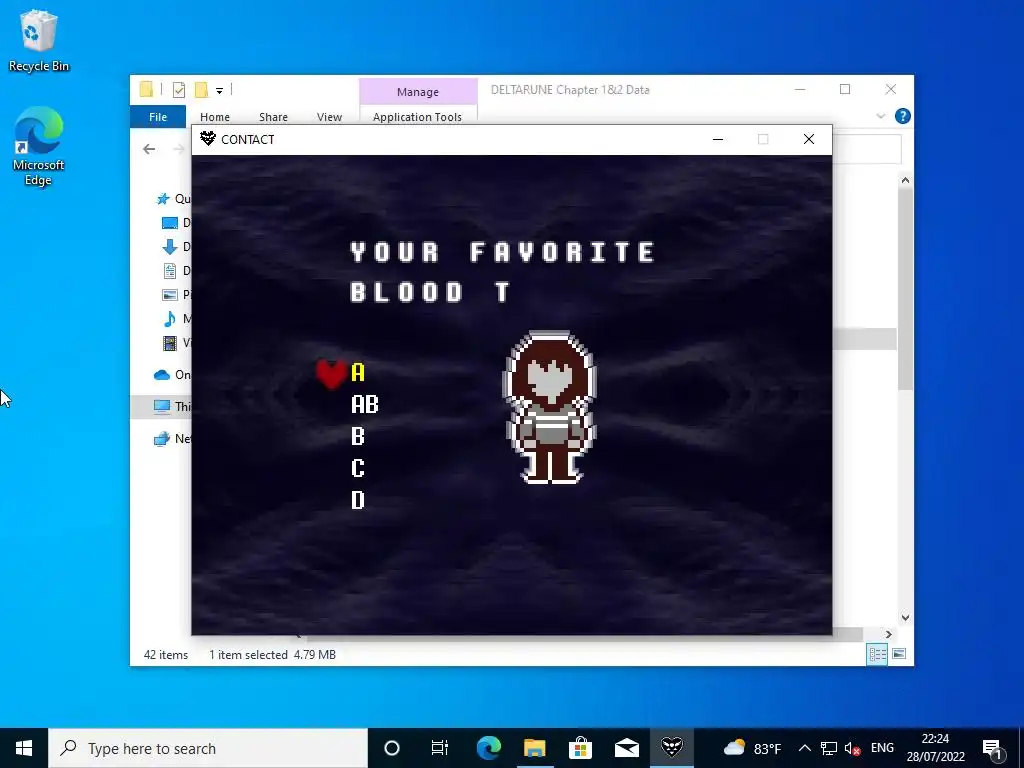The height and width of the screenshot is (768, 1024).
Task: Switch Explorer to large icons view
Action: tap(899, 654)
